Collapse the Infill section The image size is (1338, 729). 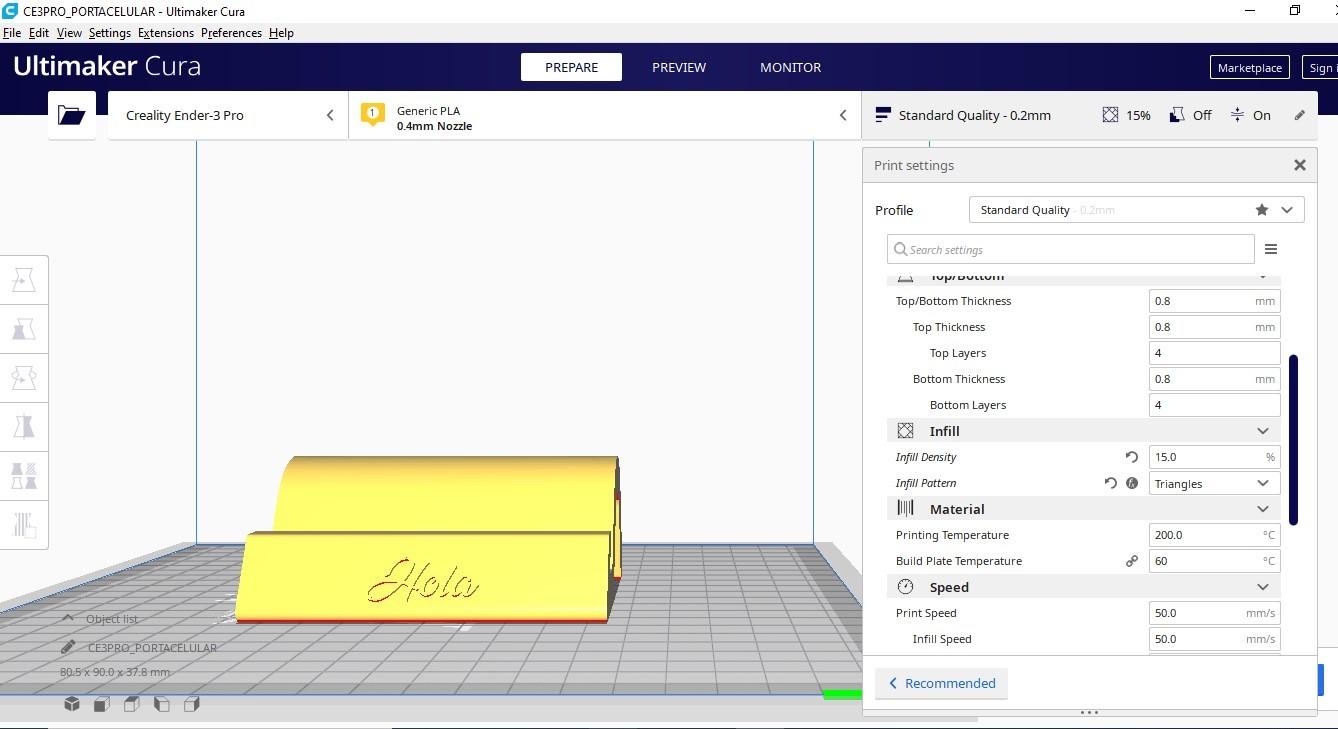[1263, 431]
